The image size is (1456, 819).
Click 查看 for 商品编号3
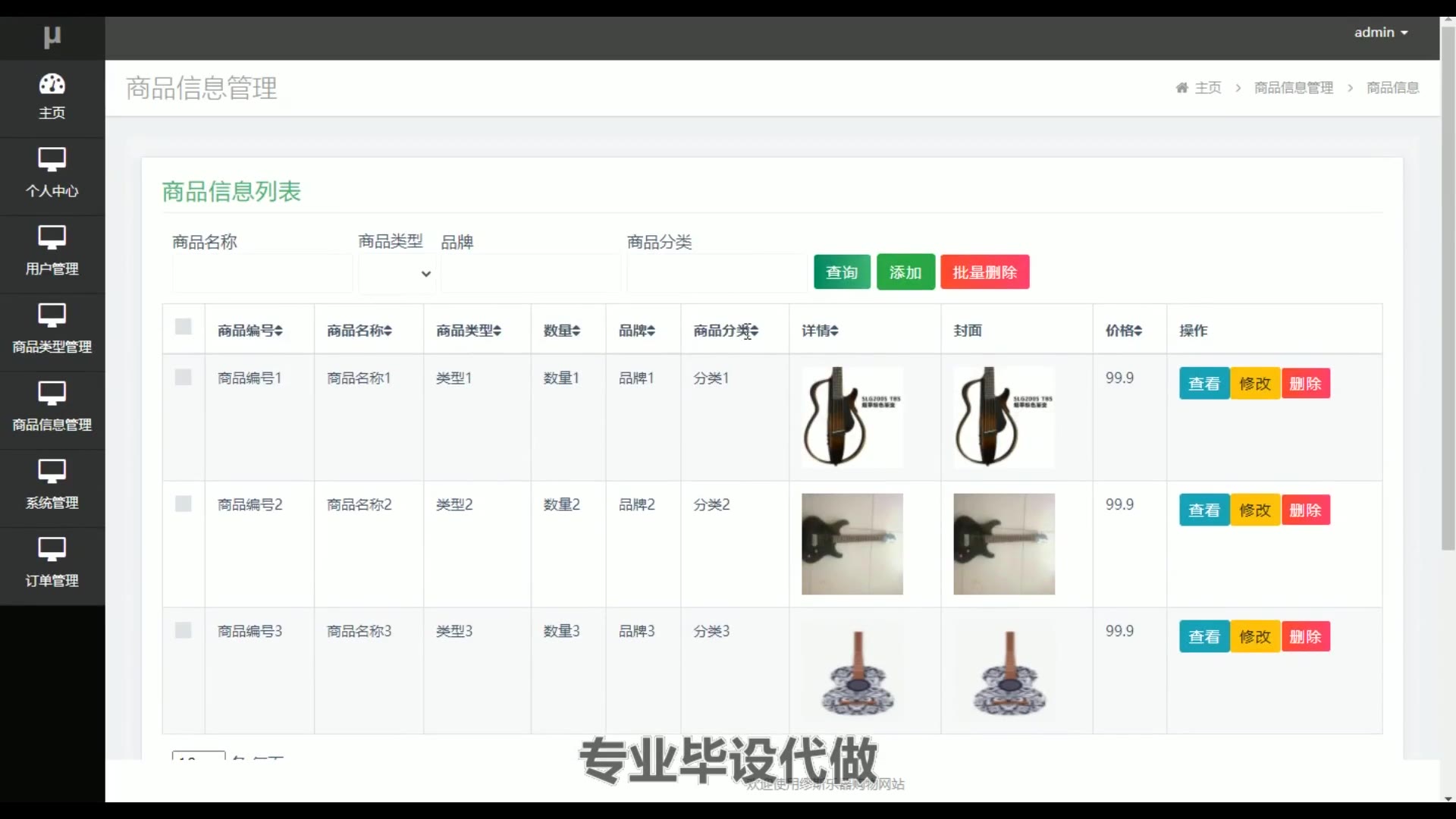point(1204,637)
